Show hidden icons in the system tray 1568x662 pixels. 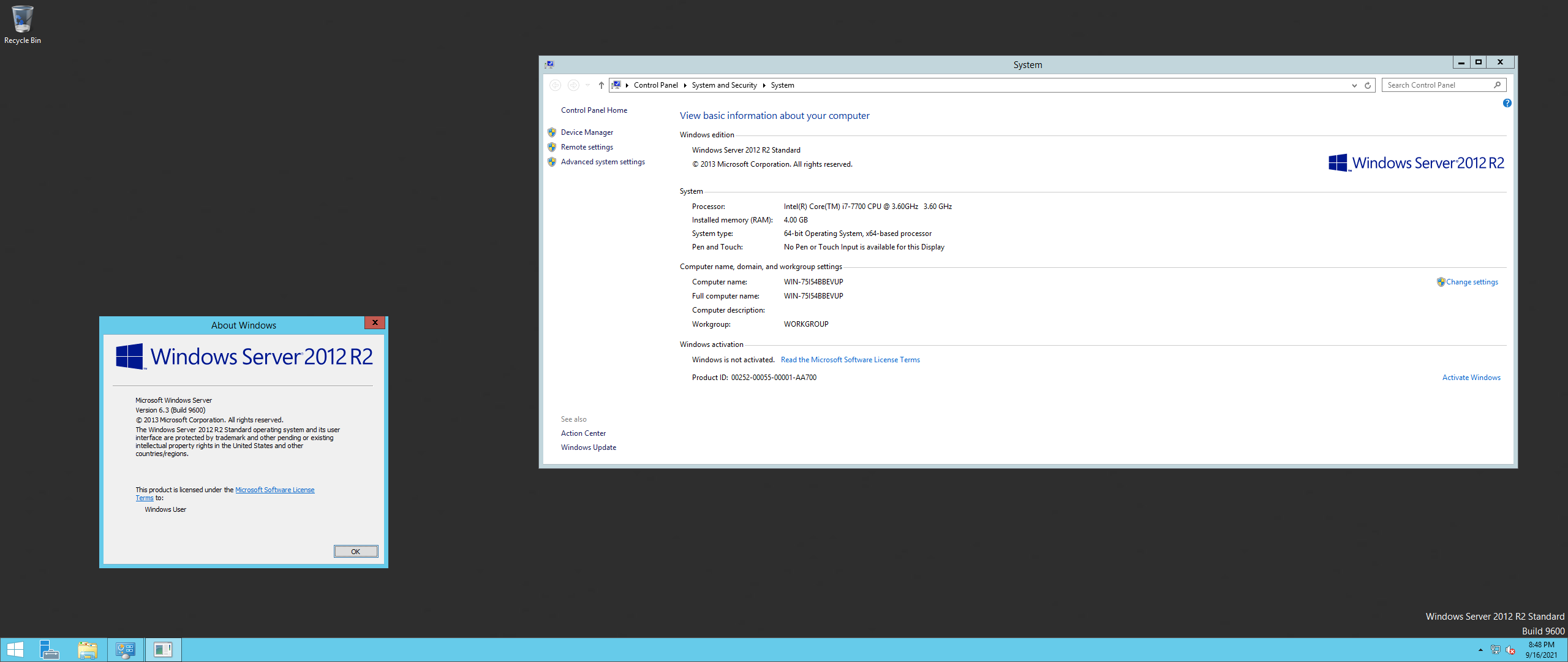coord(1480,650)
